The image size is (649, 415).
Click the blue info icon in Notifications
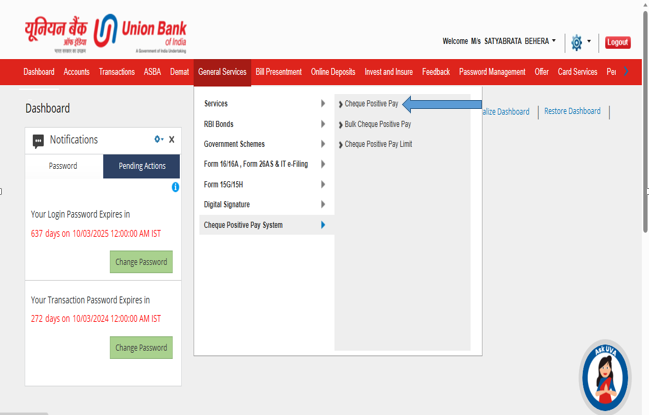[175, 187]
